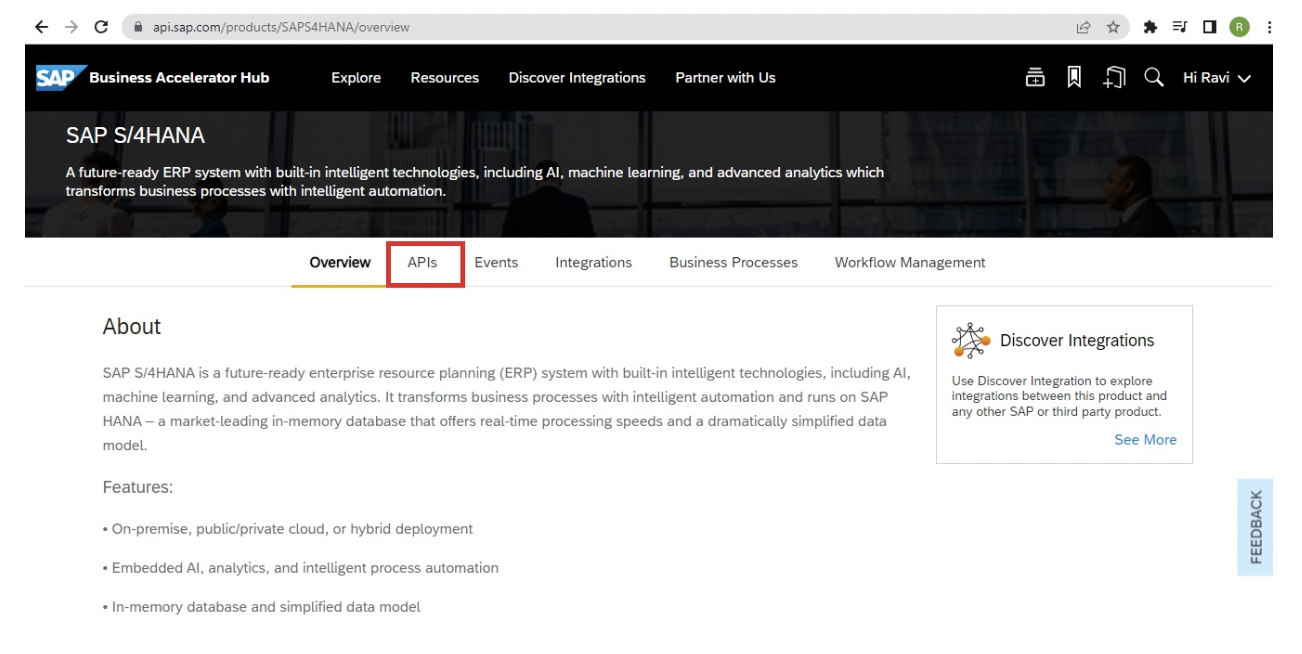Click the search magnifier icon
The height and width of the screenshot is (654, 1302).
pyautogui.click(x=1153, y=77)
